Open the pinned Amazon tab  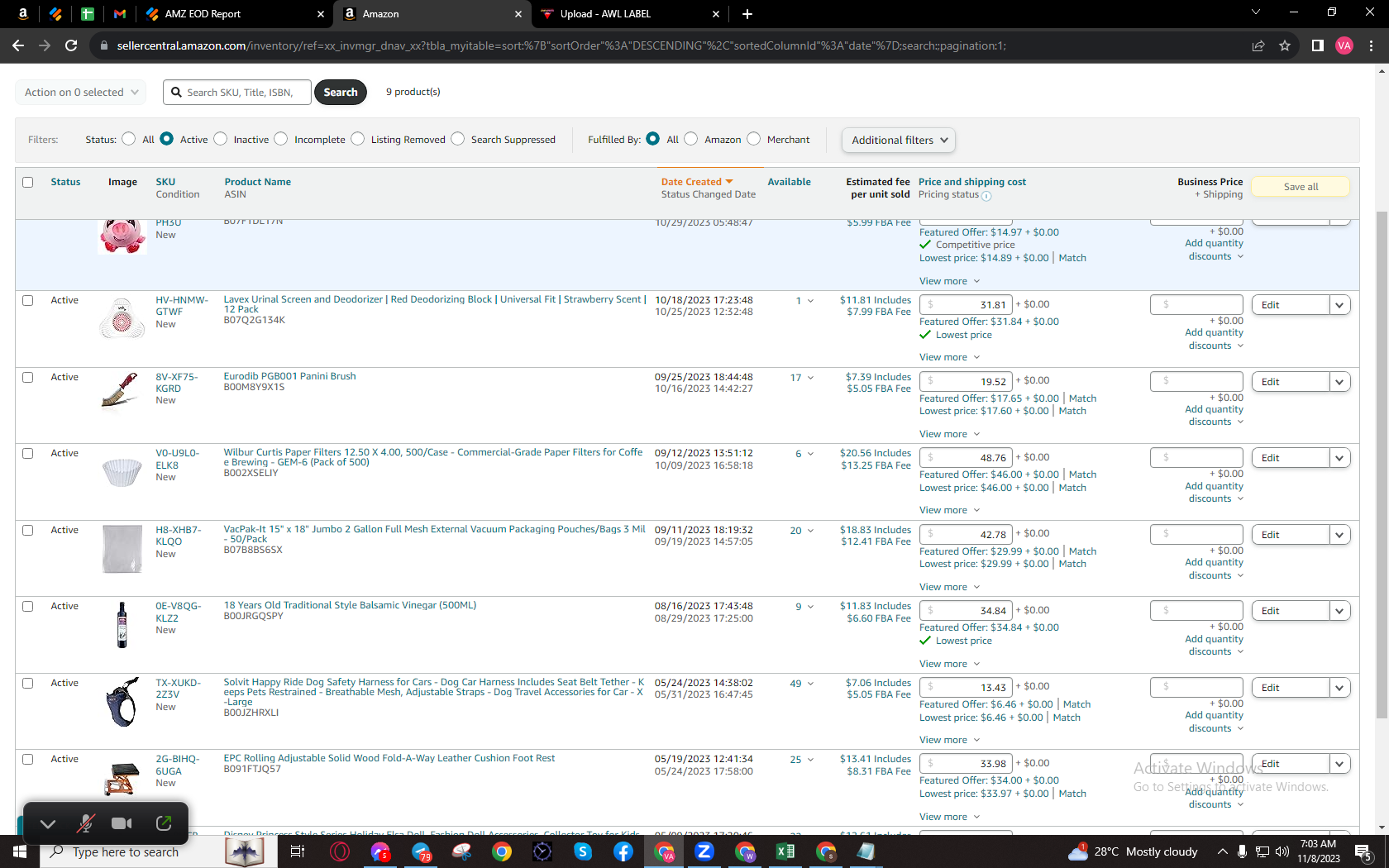(22, 13)
